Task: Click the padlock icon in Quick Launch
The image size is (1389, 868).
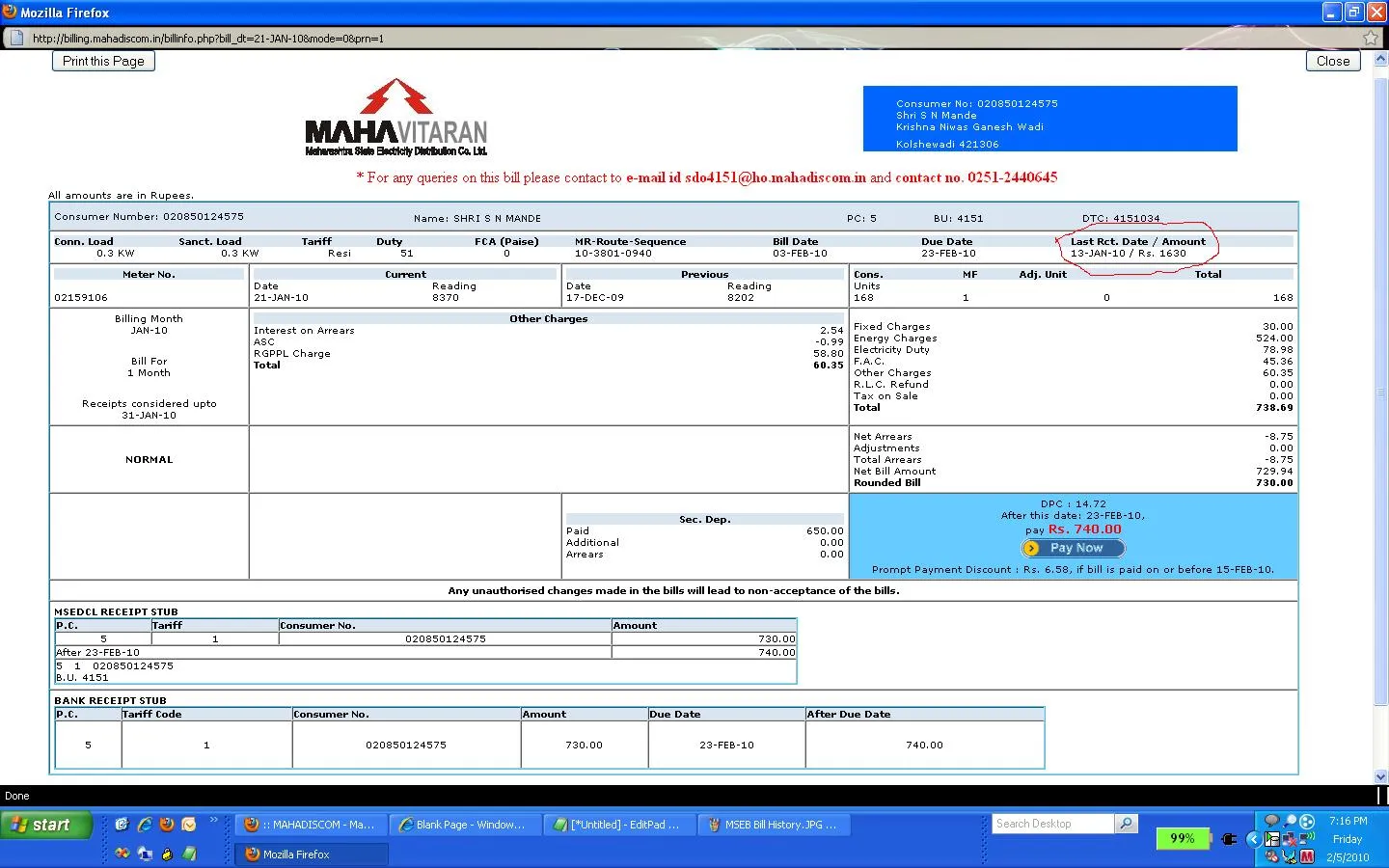Action: [167, 854]
